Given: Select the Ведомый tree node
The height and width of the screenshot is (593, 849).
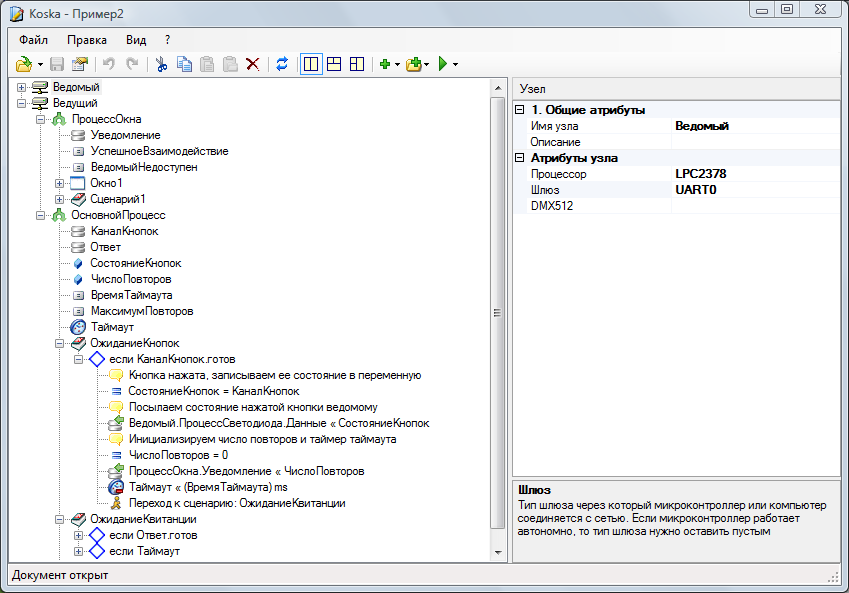Looking at the screenshot, I should point(76,87).
